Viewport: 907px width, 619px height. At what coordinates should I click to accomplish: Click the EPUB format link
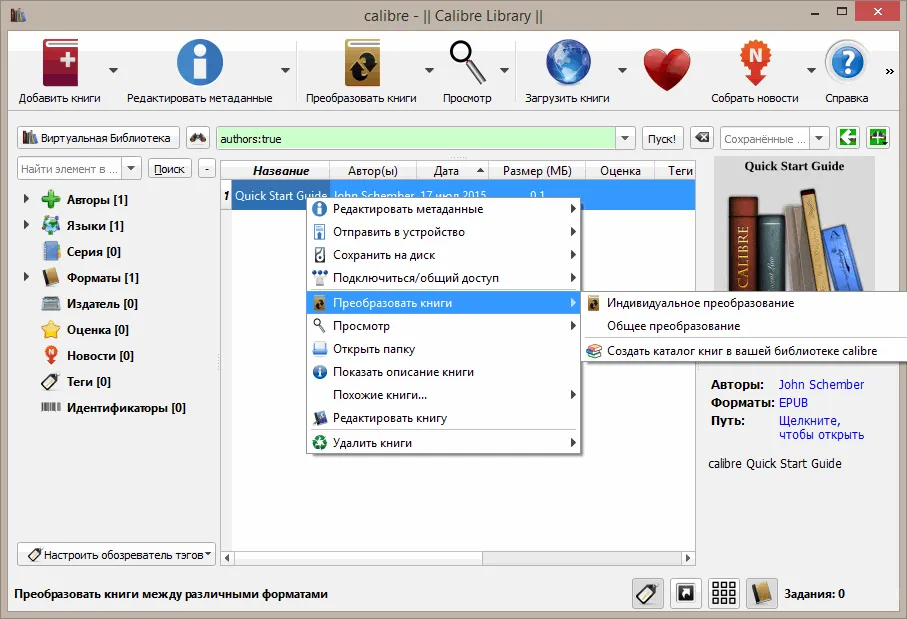click(x=793, y=403)
